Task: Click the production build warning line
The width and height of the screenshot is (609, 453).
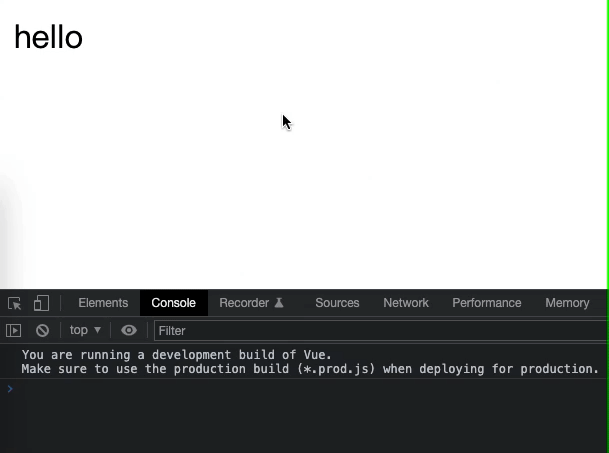Action: [x=310, y=369]
